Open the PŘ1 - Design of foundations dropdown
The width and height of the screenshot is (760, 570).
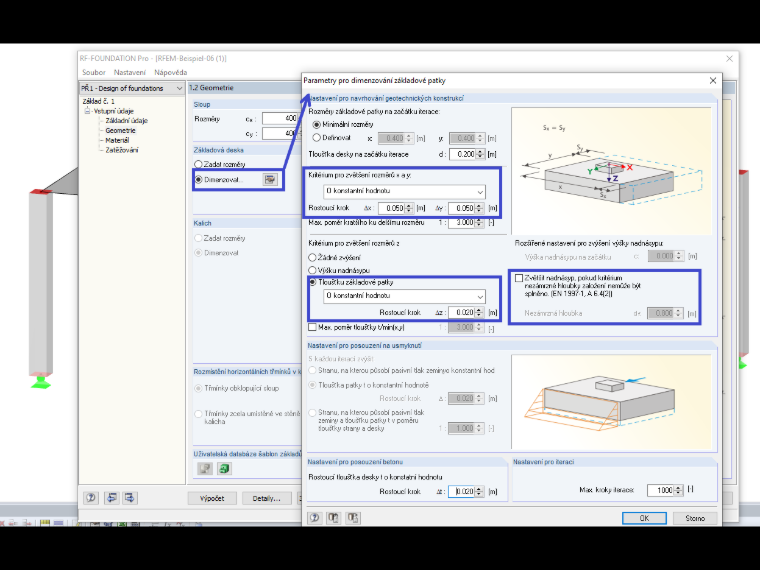point(132,88)
